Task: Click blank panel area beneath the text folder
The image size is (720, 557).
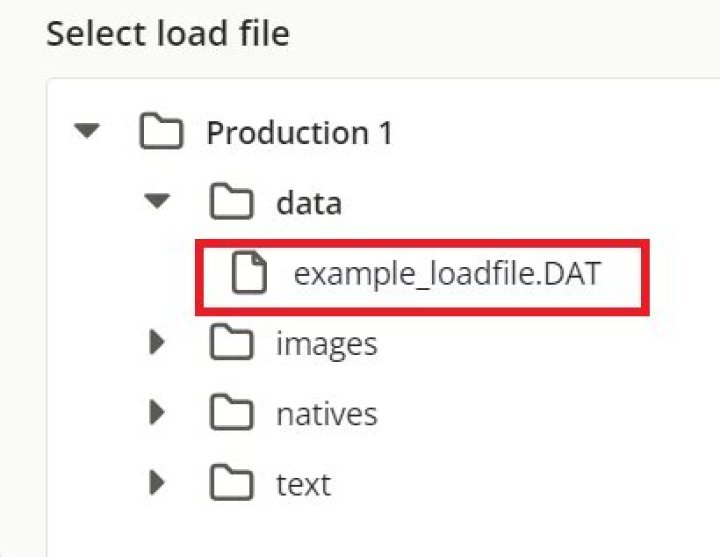Action: click(400, 530)
